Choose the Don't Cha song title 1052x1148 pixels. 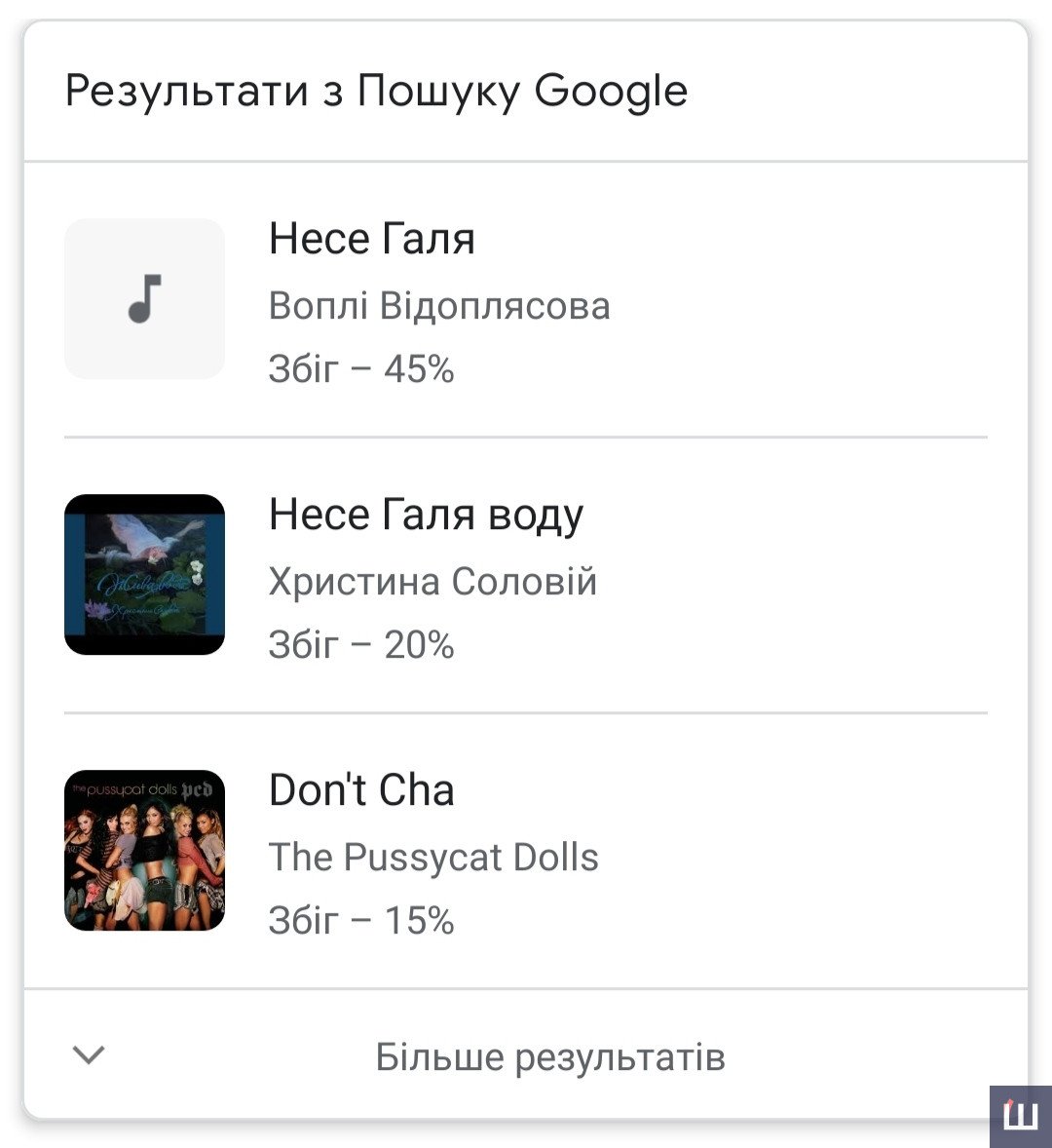[x=361, y=790]
